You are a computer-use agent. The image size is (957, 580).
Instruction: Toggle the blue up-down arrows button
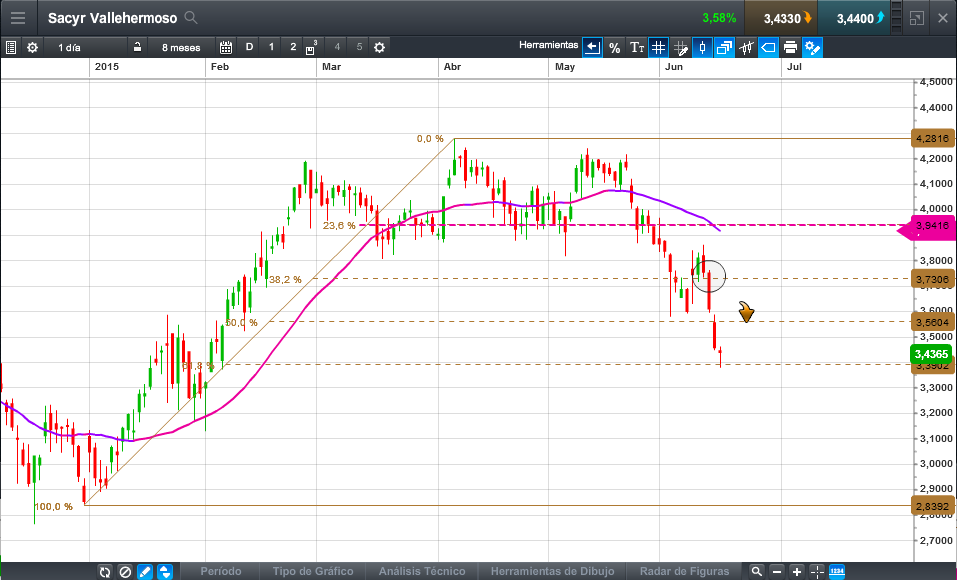165,571
